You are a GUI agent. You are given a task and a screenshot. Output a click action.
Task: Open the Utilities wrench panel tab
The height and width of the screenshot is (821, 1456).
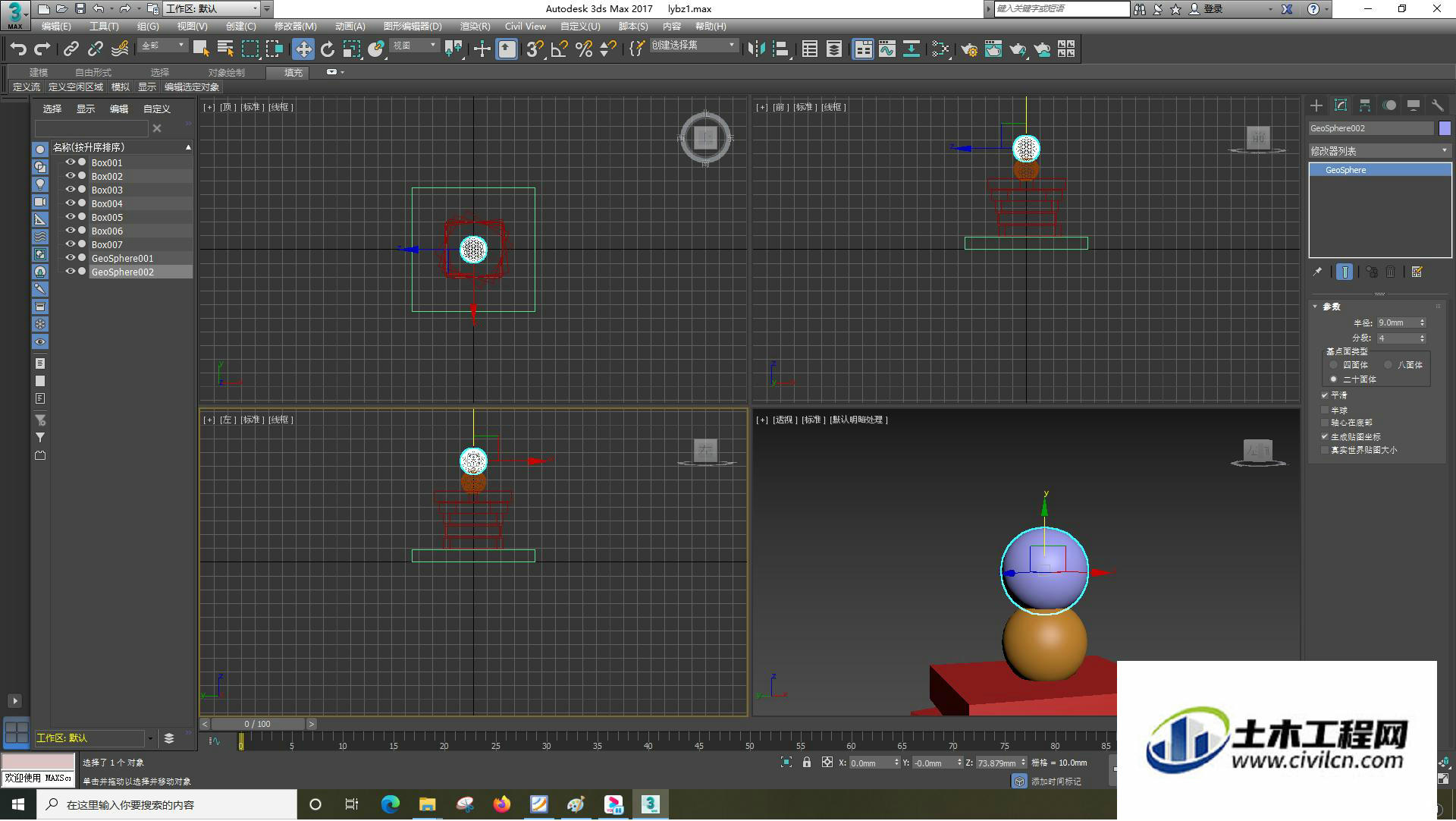tap(1438, 105)
